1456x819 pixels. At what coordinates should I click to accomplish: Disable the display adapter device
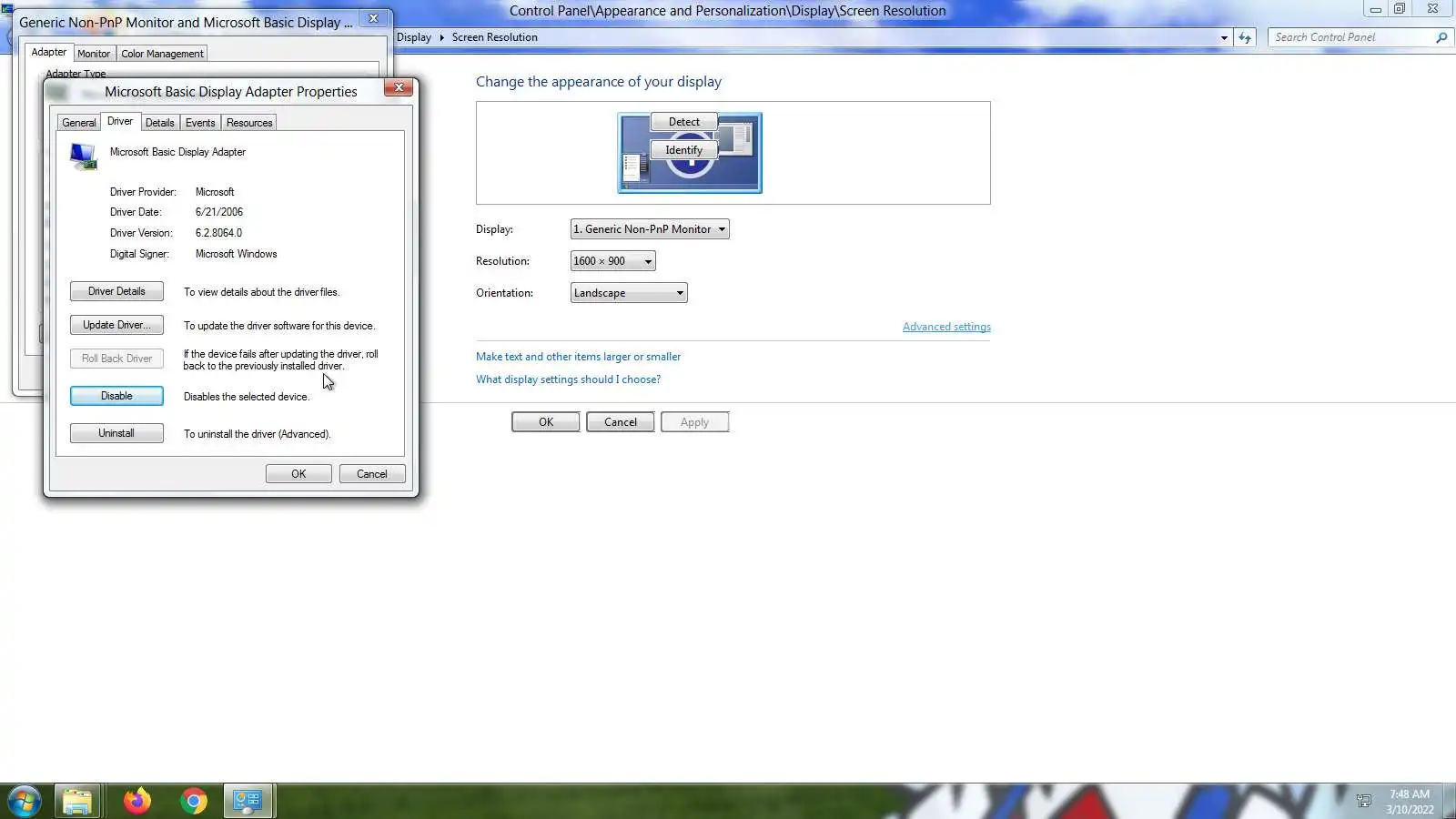116,396
